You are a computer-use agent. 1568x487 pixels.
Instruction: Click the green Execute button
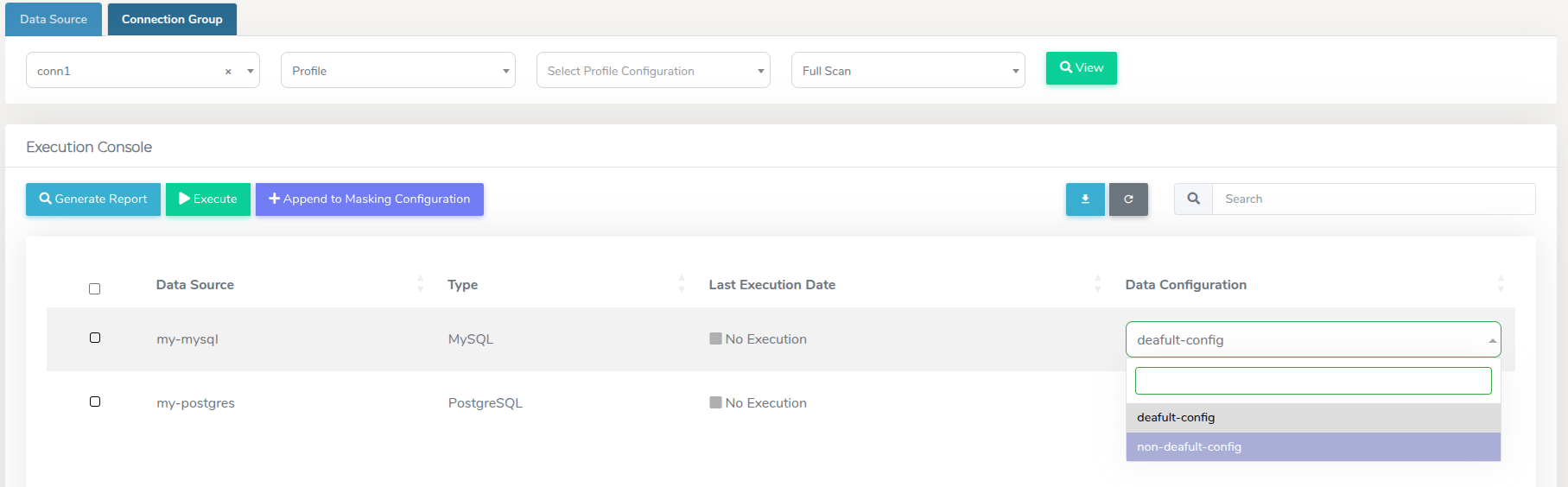click(208, 199)
